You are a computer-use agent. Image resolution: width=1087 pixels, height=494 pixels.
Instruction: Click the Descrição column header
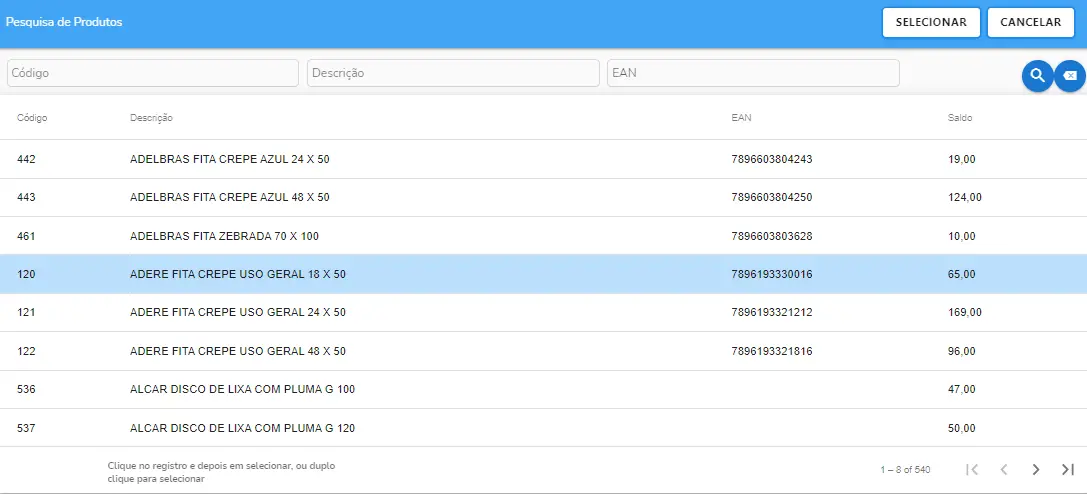pyautogui.click(x=151, y=118)
